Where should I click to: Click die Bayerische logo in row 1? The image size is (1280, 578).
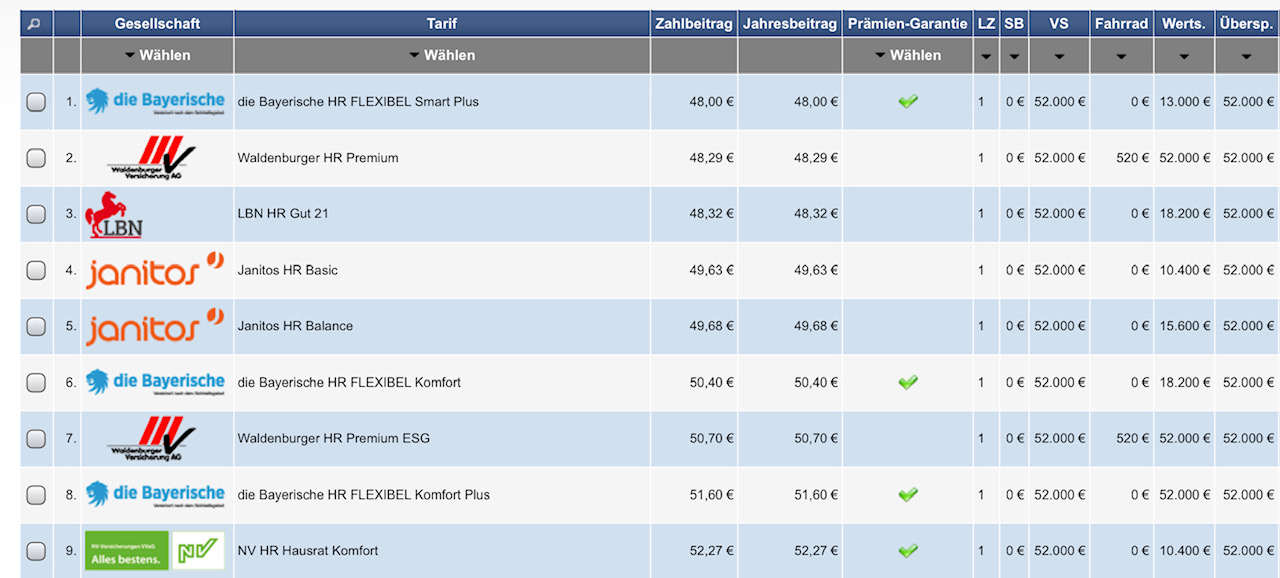155,102
